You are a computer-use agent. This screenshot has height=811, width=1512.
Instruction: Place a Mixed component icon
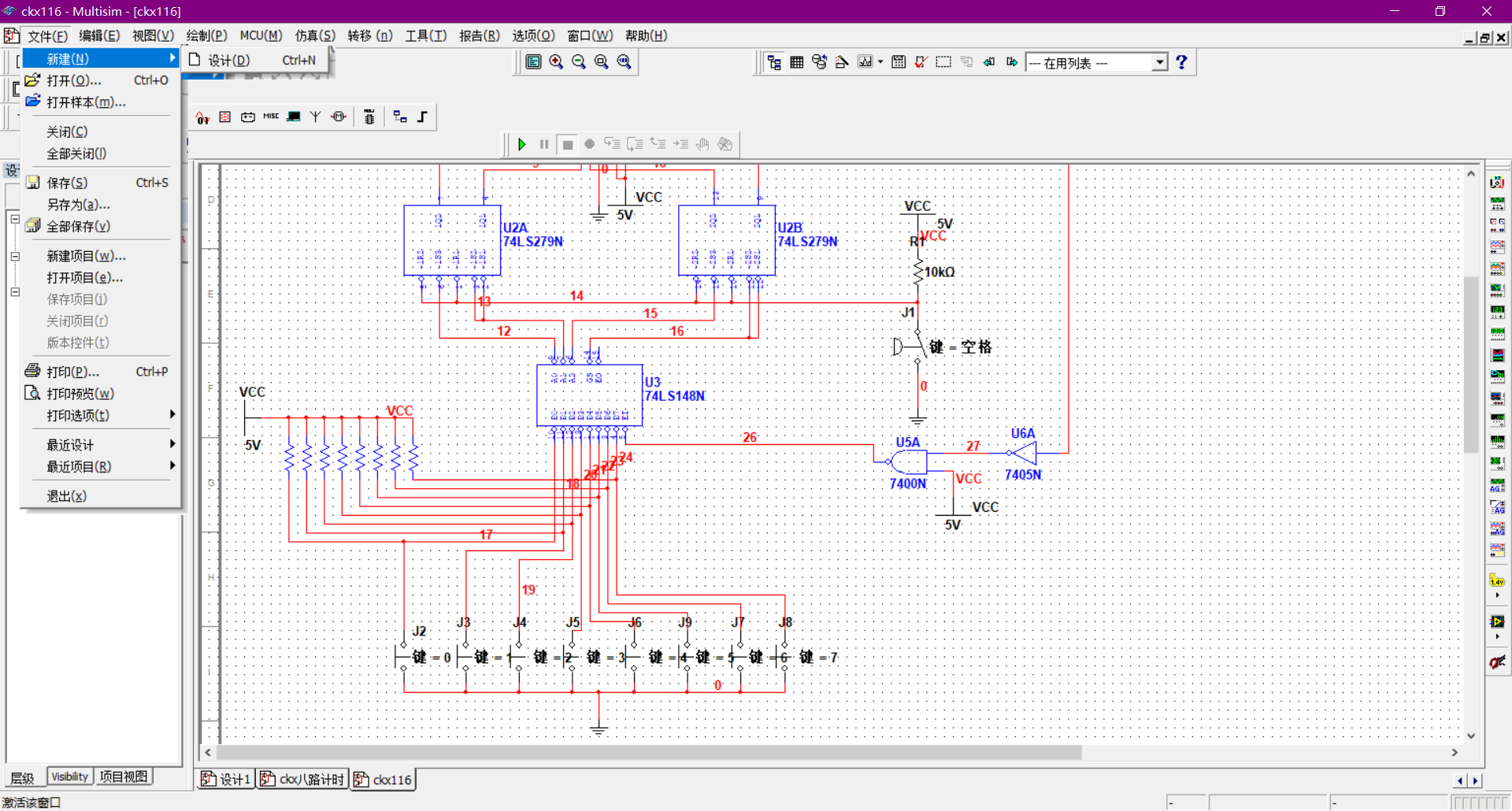click(x=203, y=117)
